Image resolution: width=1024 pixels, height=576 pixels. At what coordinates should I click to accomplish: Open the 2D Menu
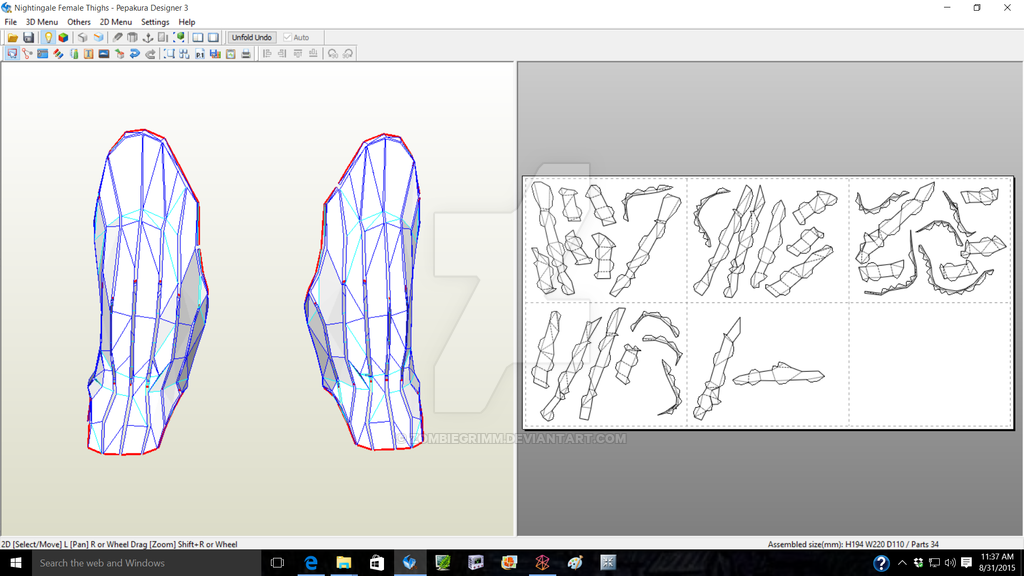(x=116, y=22)
